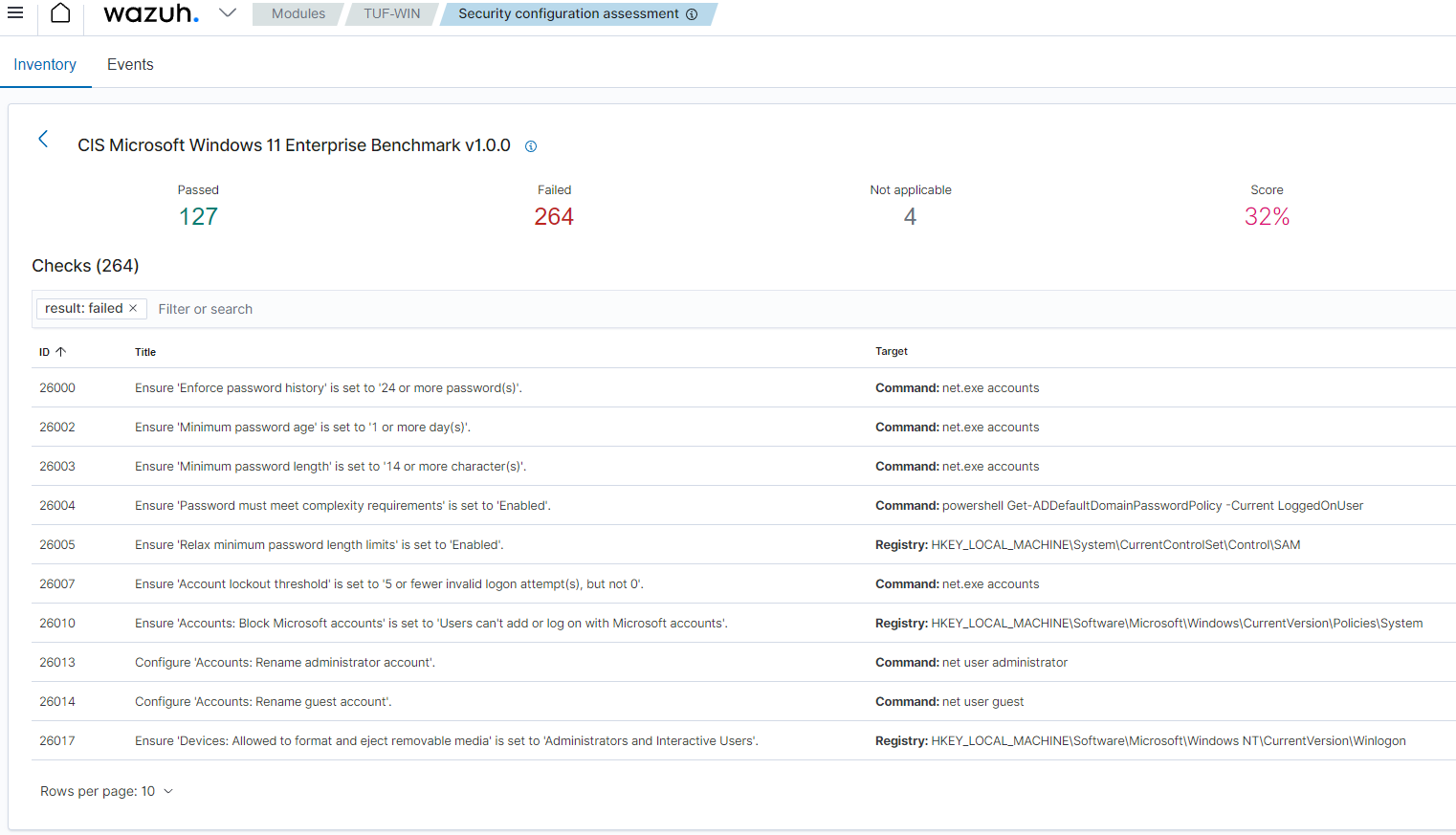
Task: Show info for Security configuration assessment
Action: tap(692, 14)
